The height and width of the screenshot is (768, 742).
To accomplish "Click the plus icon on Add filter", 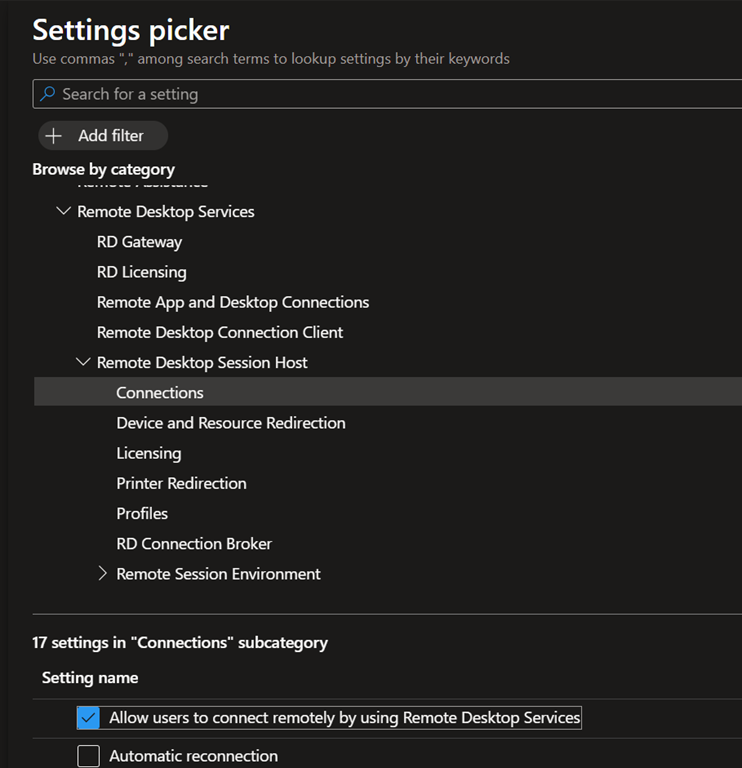I will [x=53, y=136].
